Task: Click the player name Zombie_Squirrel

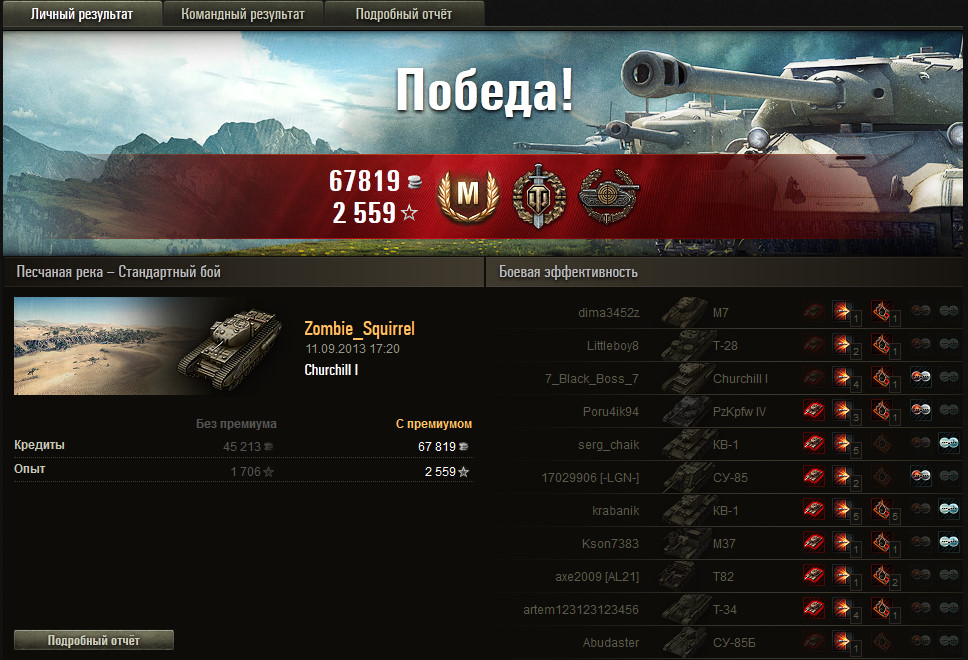Action: [x=359, y=328]
